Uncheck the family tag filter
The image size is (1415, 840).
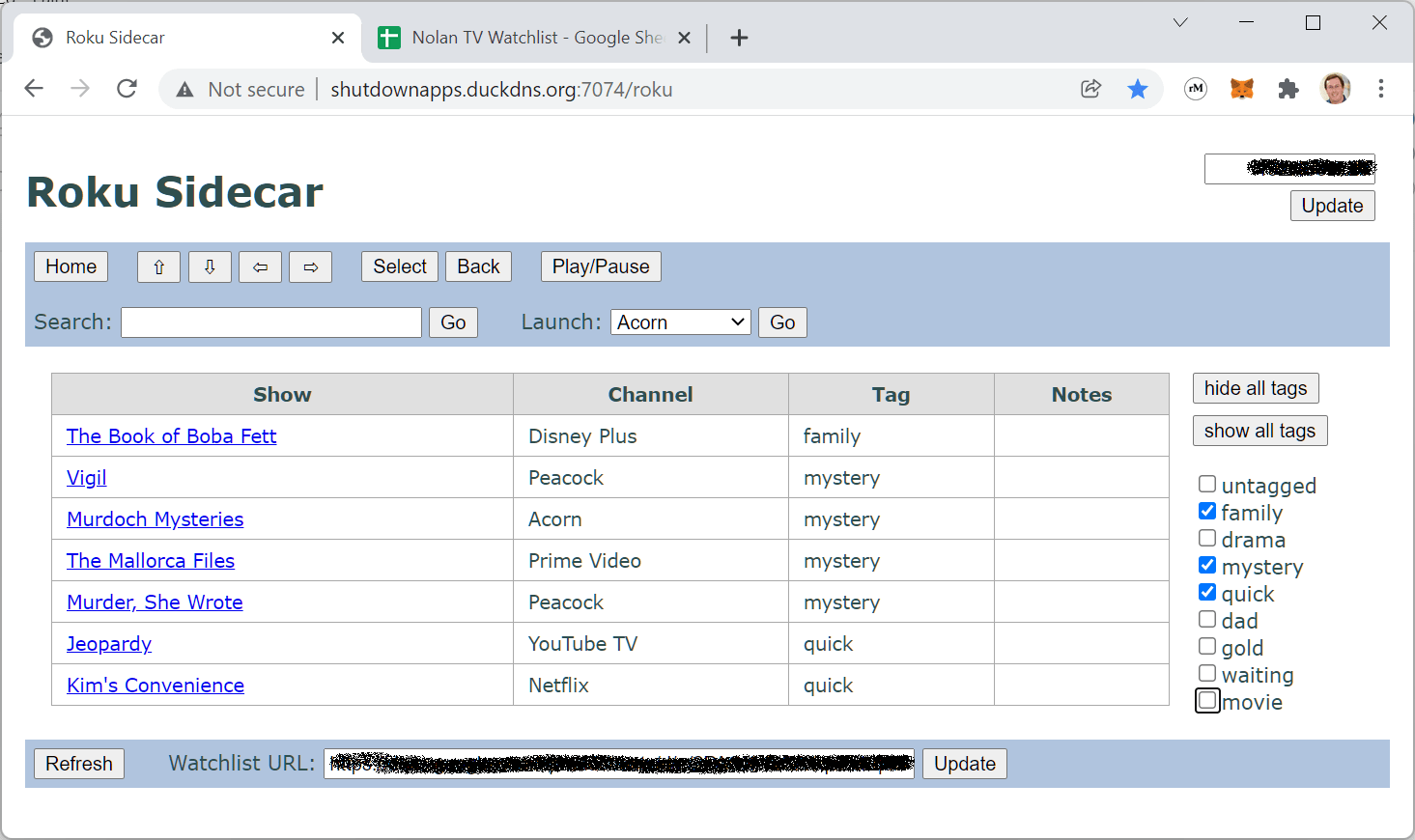[1207, 511]
